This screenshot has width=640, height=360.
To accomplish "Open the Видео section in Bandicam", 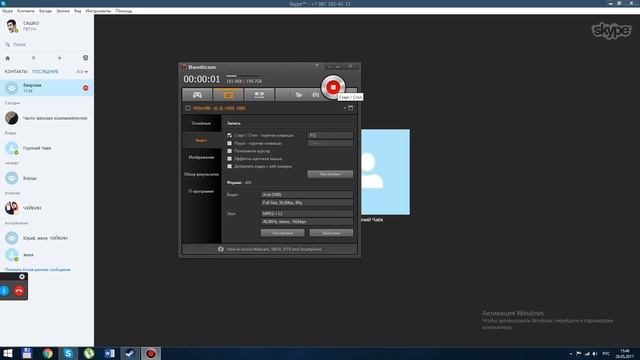I will pos(201,140).
